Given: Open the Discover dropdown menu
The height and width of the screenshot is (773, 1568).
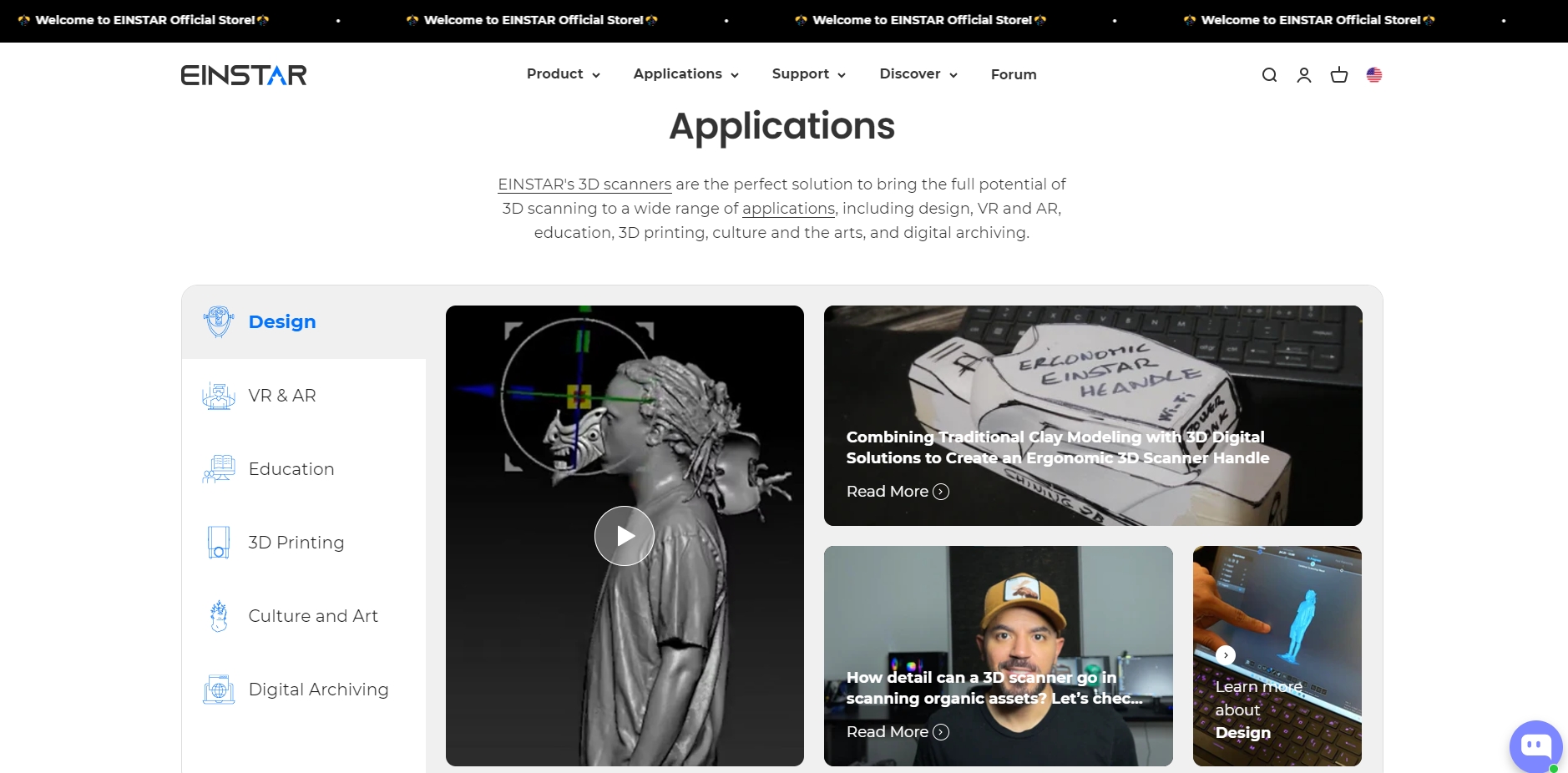Looking at the screenshot, I should 918,74.
